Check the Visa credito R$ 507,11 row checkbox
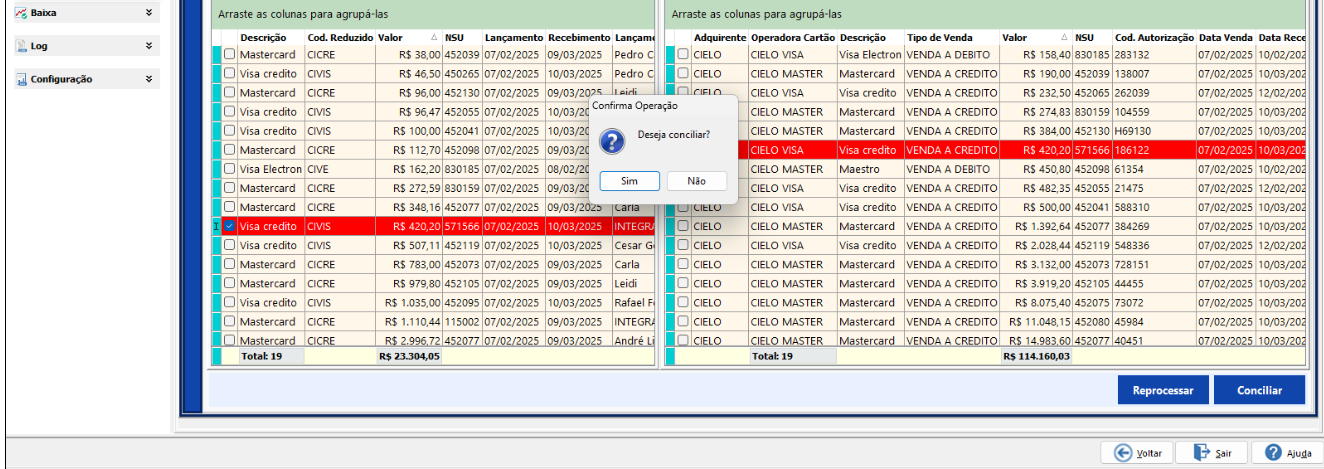1324x469 pixels. pyautogui.click(x=230, y=246)
